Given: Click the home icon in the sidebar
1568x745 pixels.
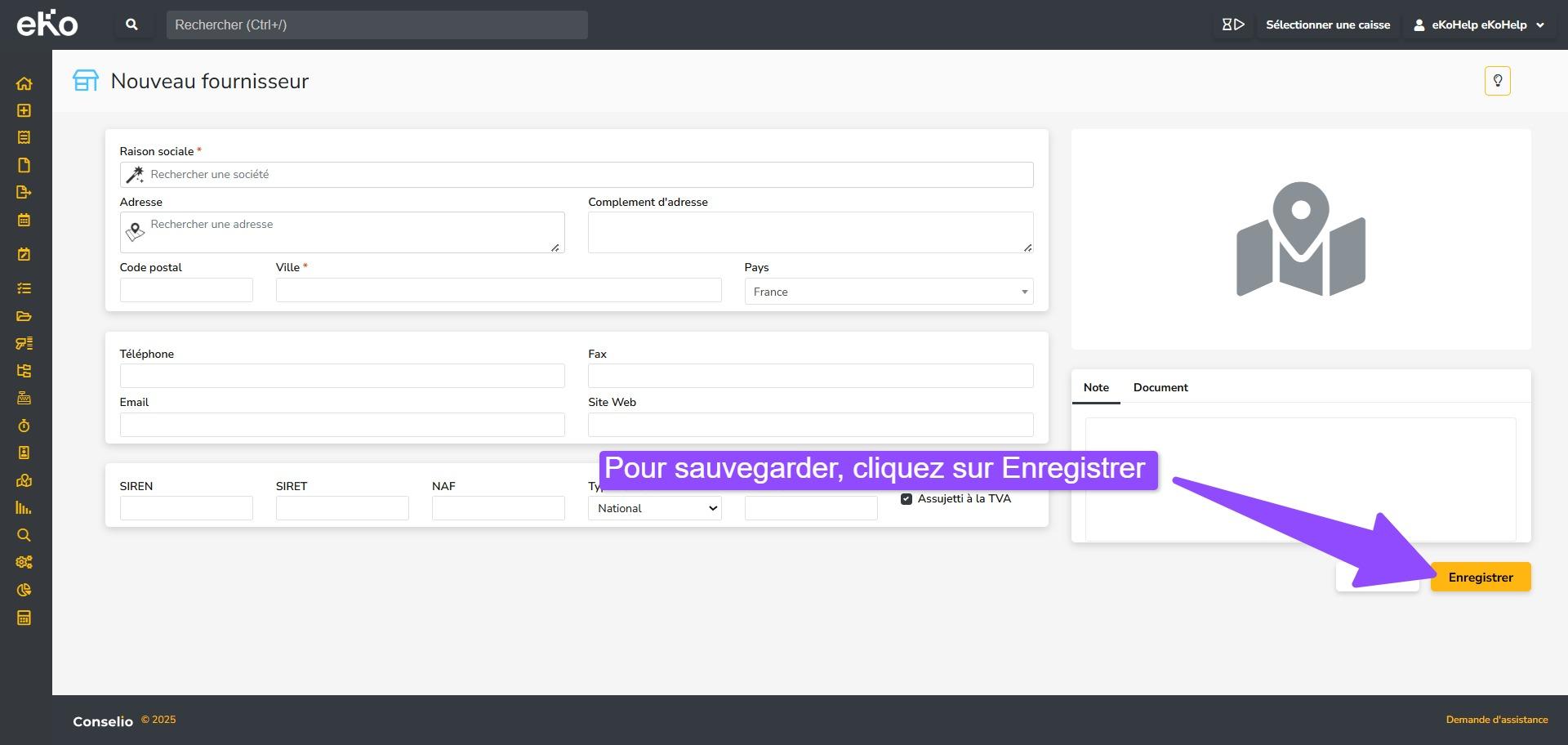Looking at the screenshot, I should click(24, 83).
